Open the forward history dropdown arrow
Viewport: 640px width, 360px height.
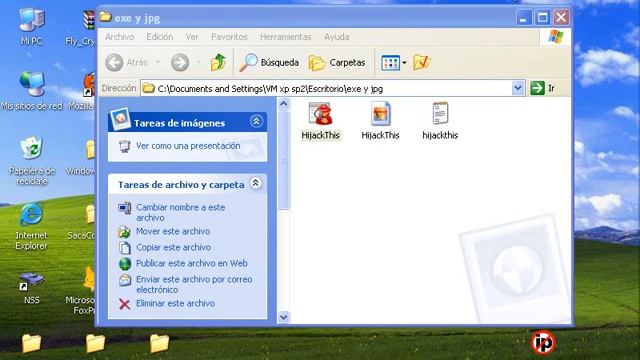pos(198,62)
